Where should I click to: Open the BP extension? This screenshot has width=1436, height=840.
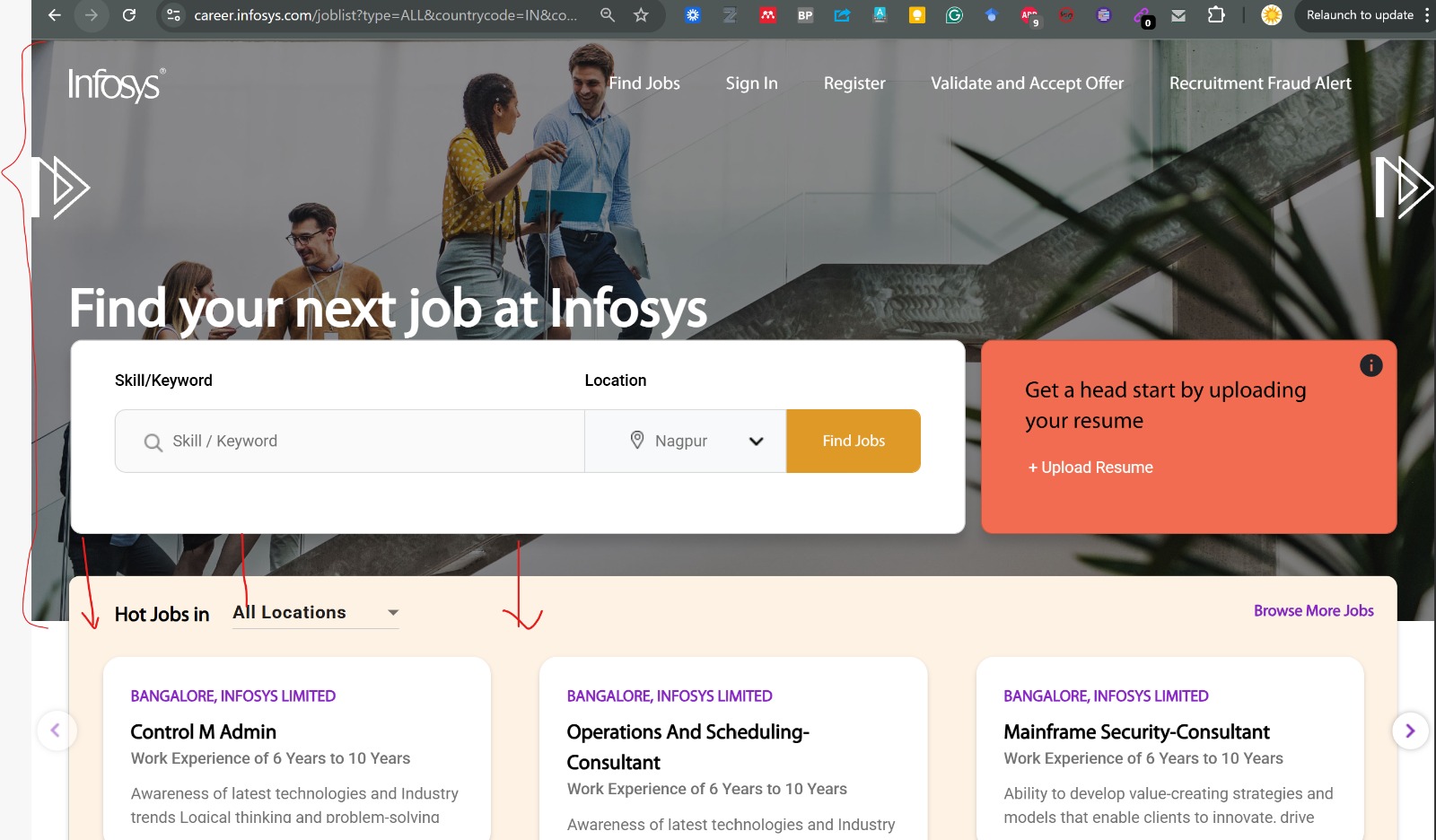(805, 15)
